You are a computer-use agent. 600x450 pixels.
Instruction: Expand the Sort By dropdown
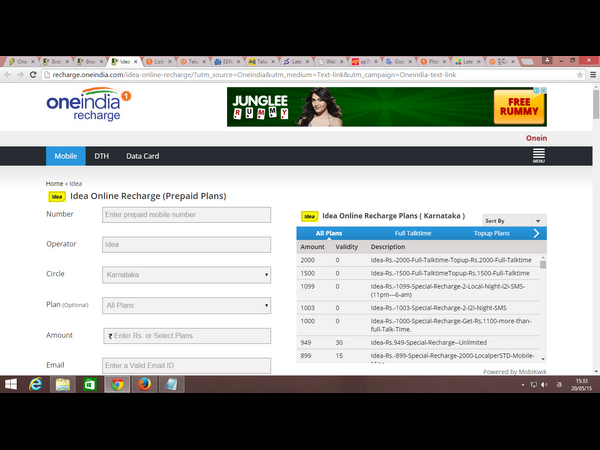(x=513, y=220)
